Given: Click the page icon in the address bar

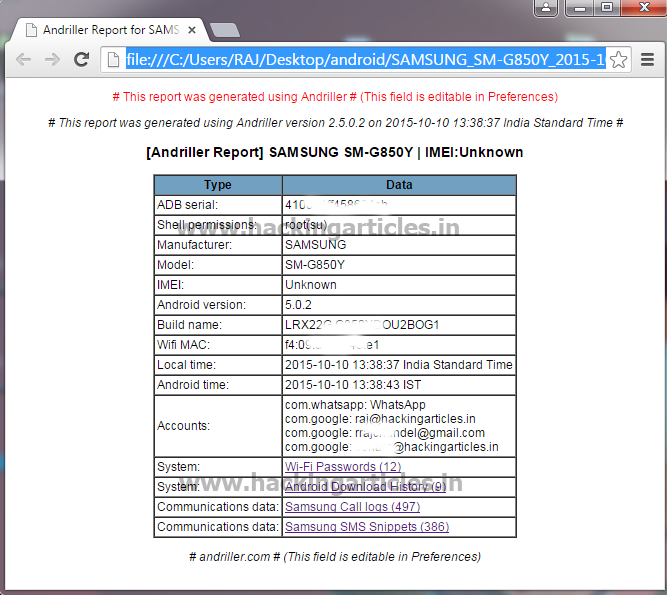Looking at the screenshot, I should 113,60.
